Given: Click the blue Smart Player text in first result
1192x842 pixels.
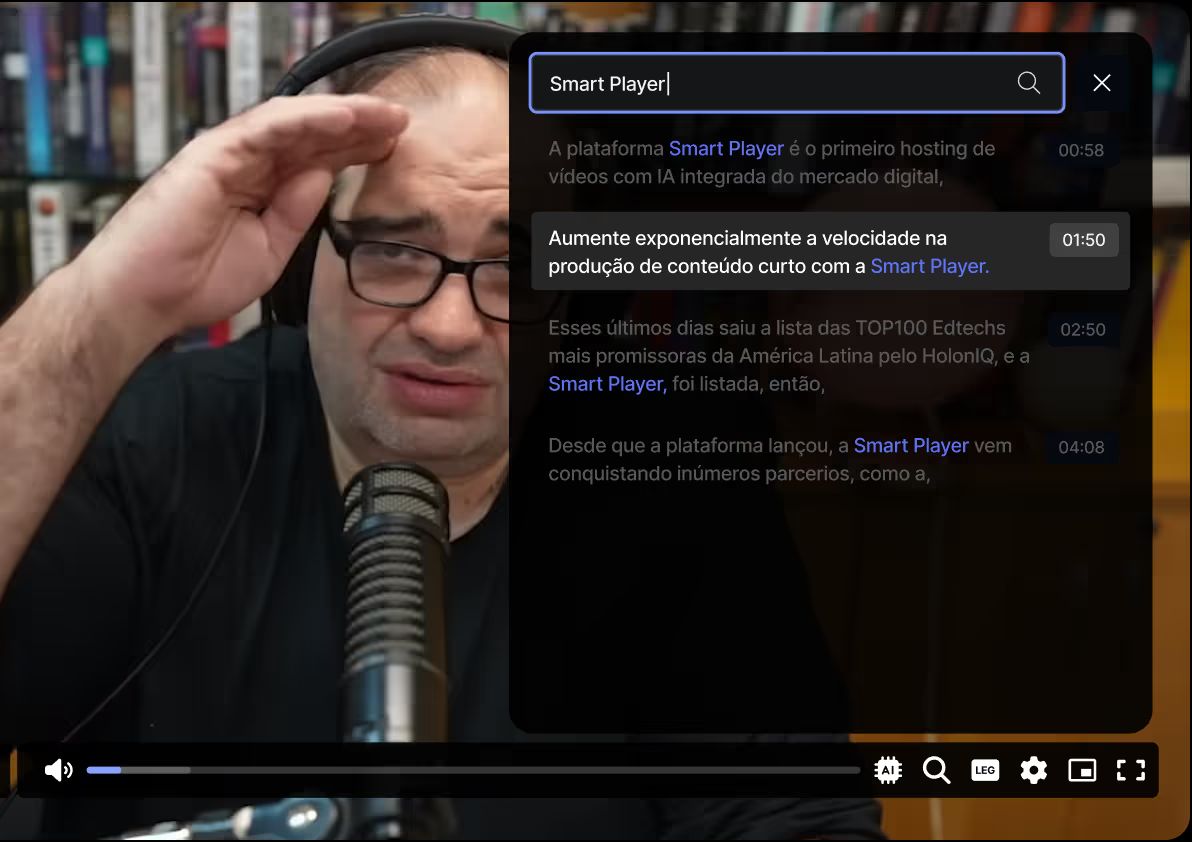Looking at the screenshot, I should 726,148.
